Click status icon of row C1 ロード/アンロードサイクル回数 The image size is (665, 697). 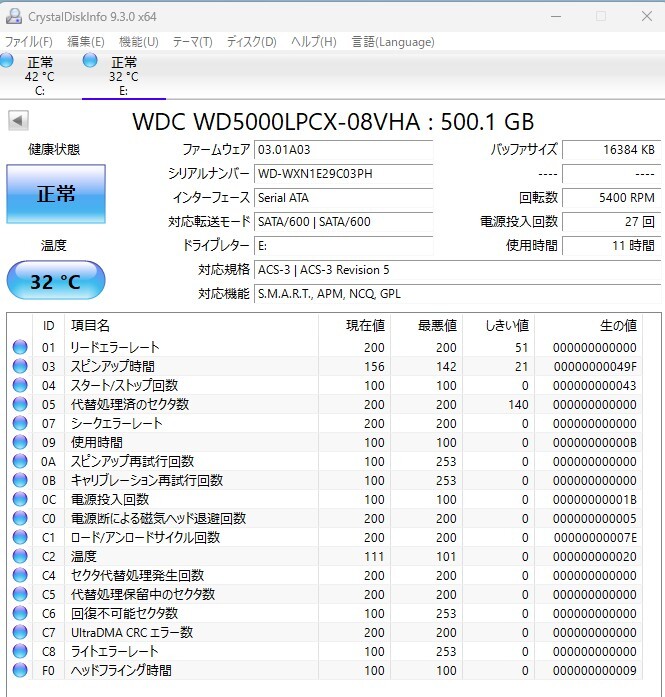tap(20, 537)
